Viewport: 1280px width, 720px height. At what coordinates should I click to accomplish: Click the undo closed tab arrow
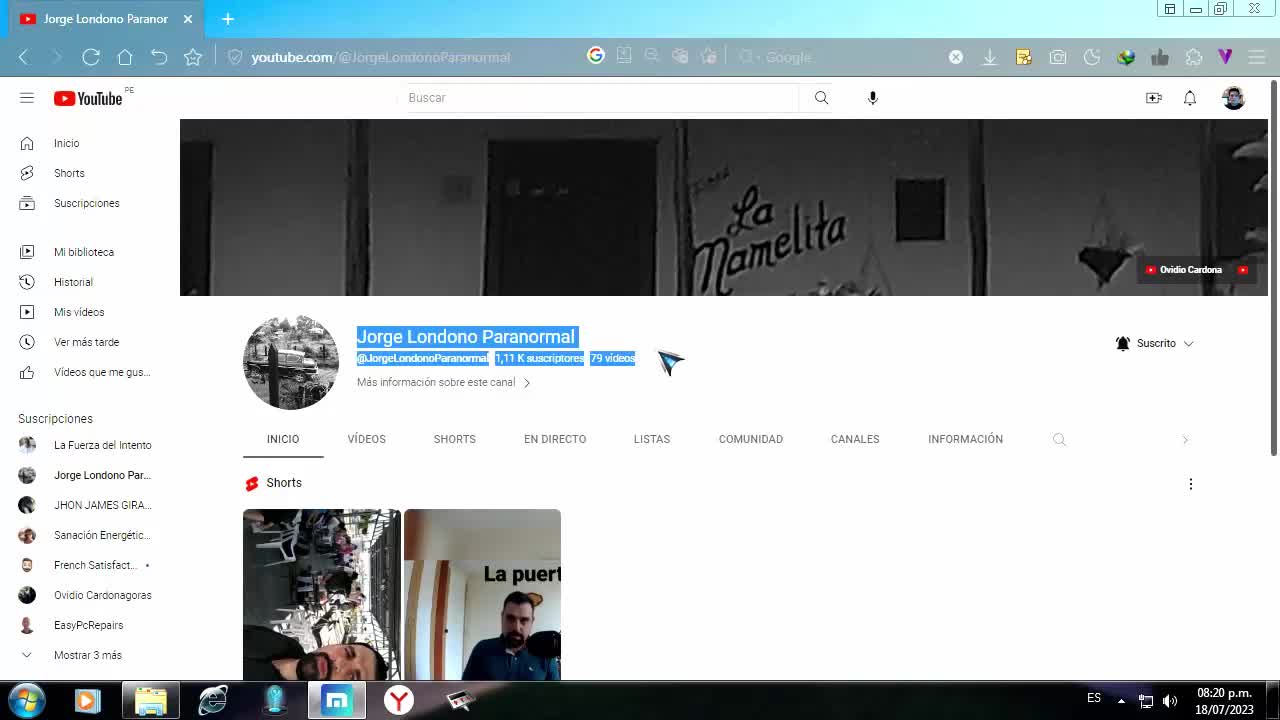point(159,57)
